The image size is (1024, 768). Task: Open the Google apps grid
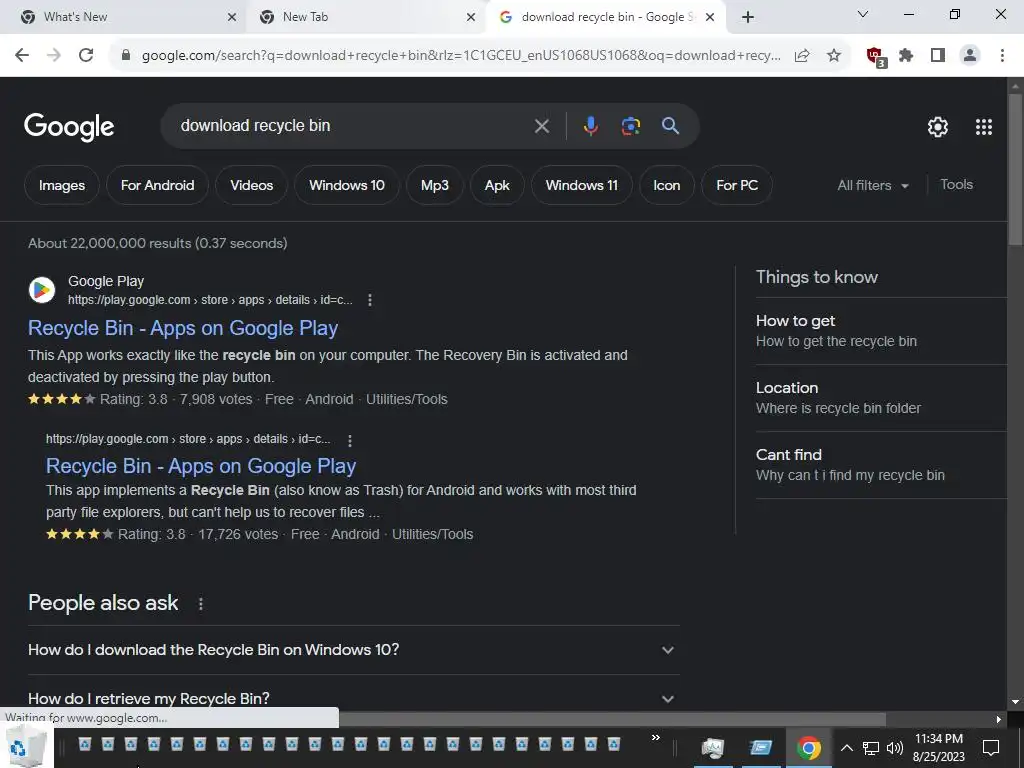tap(984, 127)
